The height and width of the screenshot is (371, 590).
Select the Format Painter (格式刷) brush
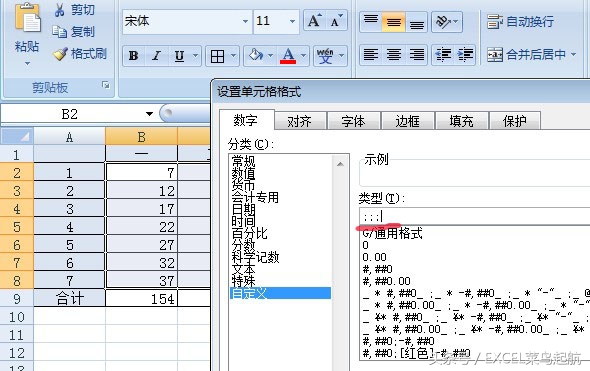[60, 54]
